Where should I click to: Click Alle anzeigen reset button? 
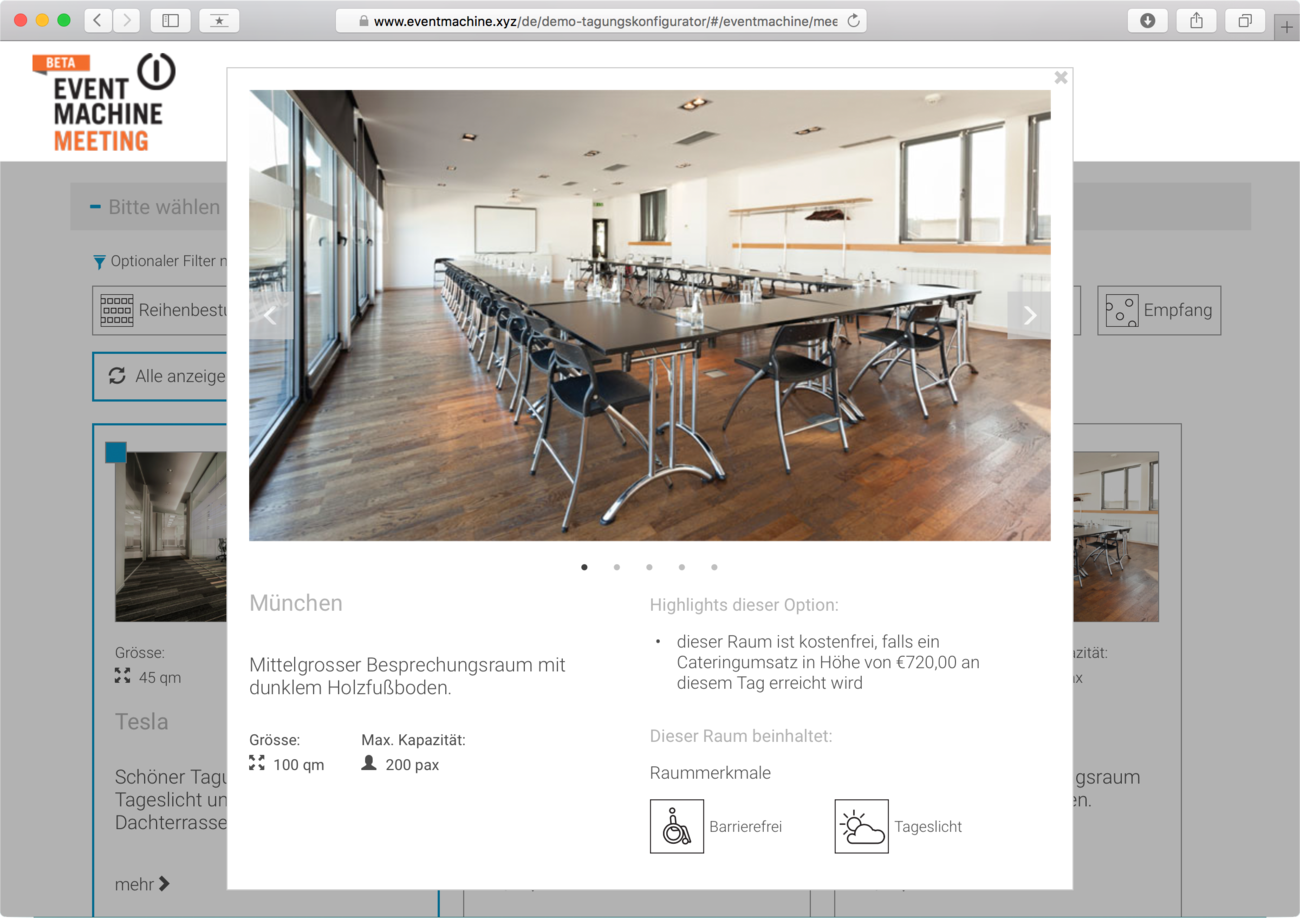pos(161,376)
